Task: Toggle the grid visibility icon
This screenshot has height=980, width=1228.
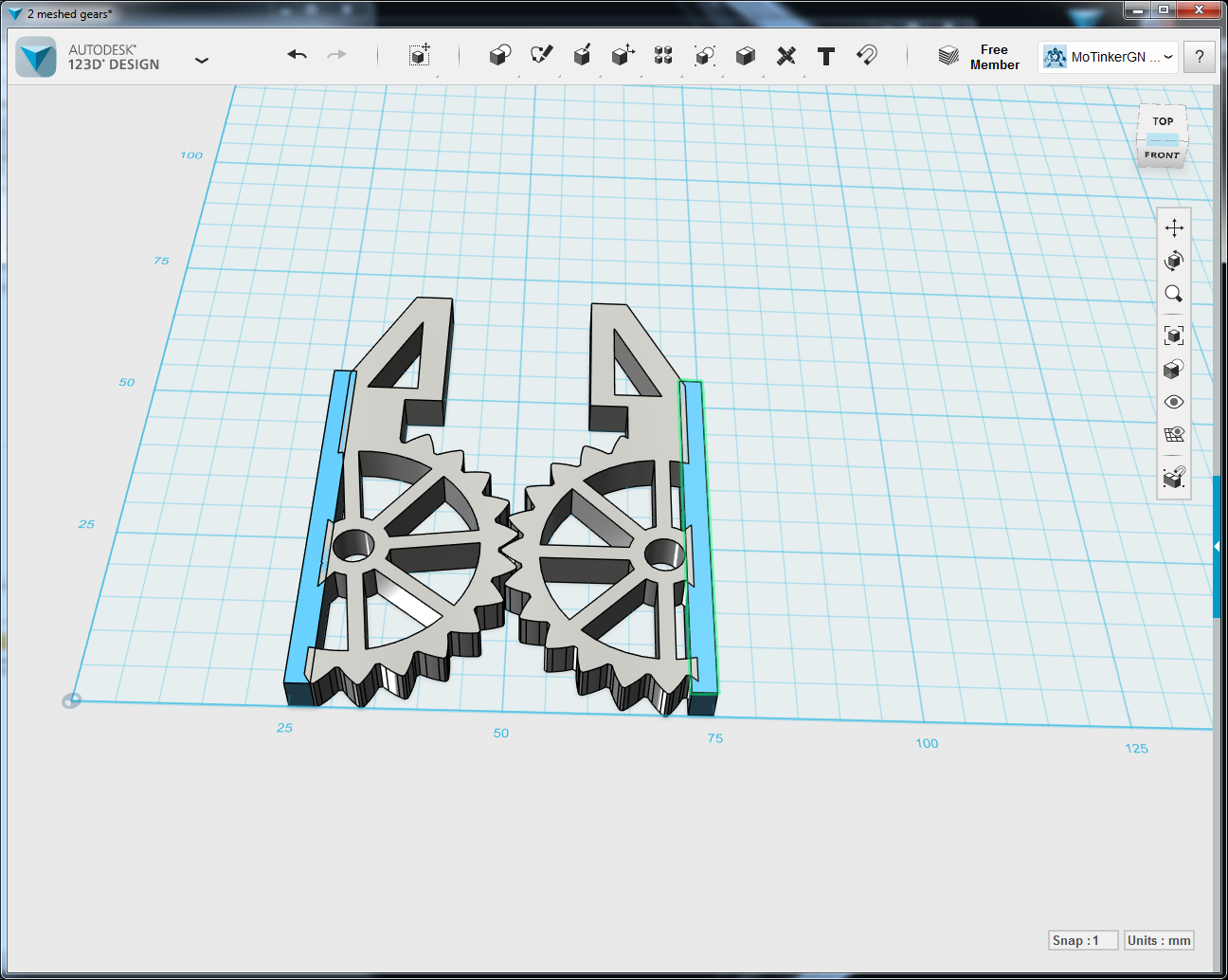Action: pos(1173,433)
